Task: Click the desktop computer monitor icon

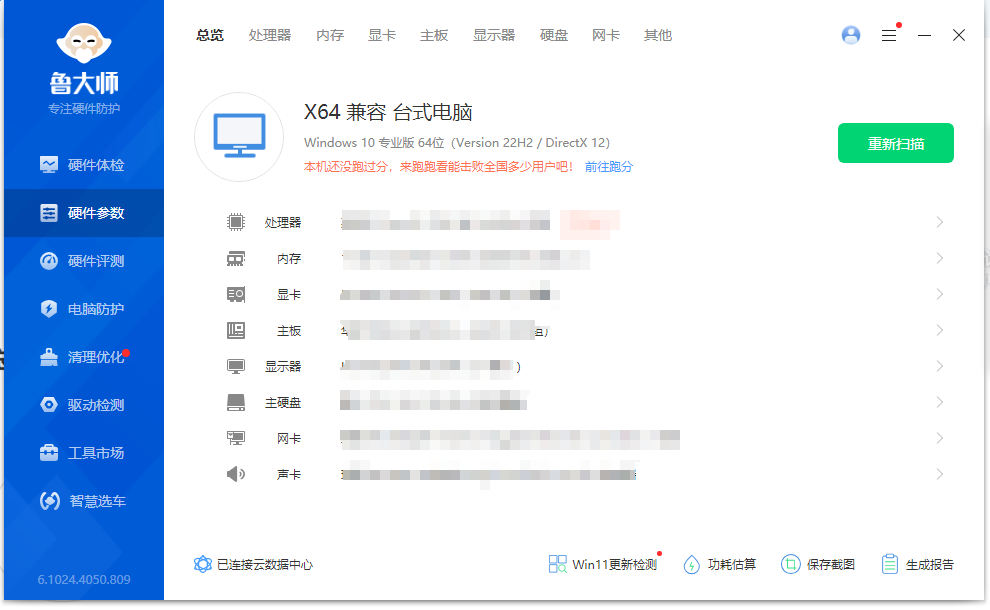Action: click(239, 136)
